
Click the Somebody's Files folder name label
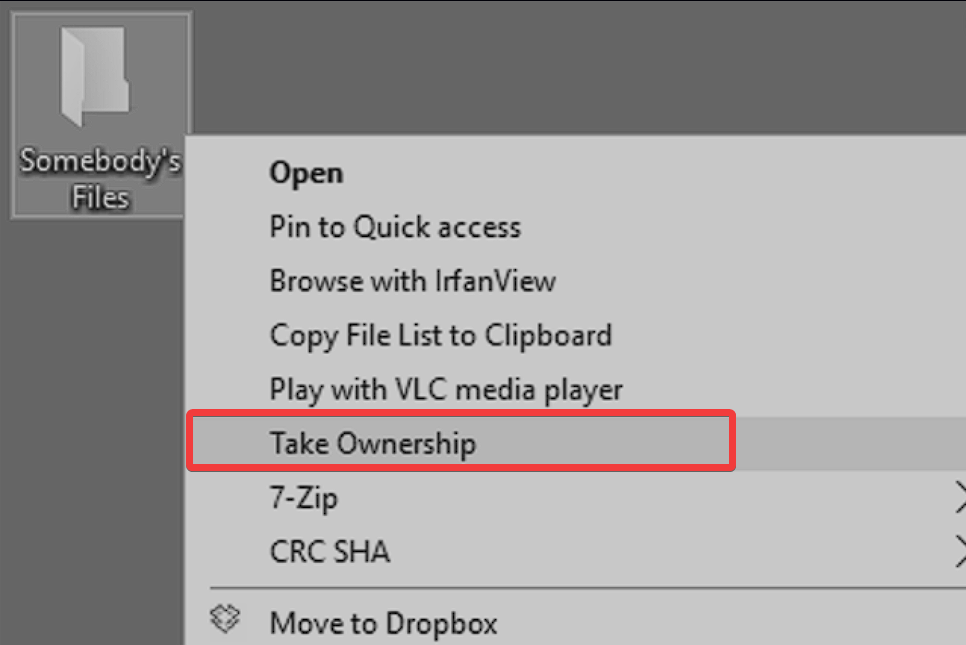coord(100,178)
